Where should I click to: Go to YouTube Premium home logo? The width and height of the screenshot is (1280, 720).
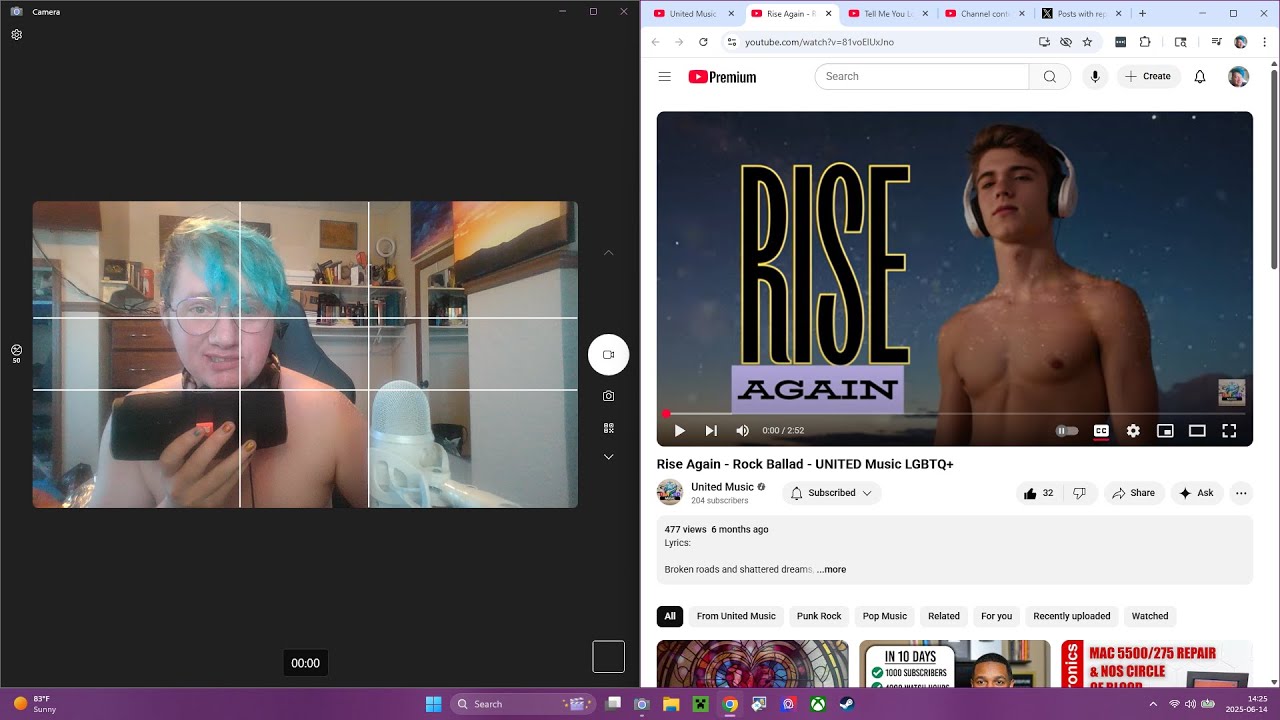tap(722, 77)
